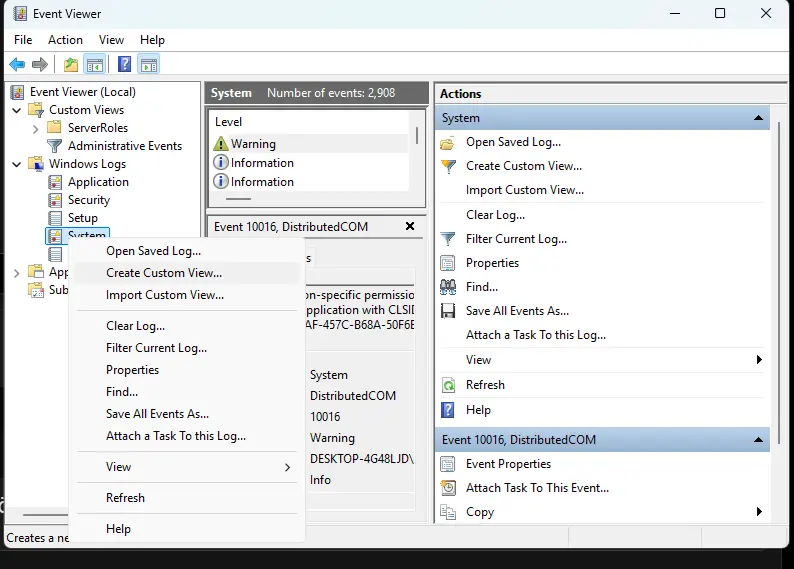Collapse the Windows Logs tree node
794x569 pixels.
(x=17, y=164)
